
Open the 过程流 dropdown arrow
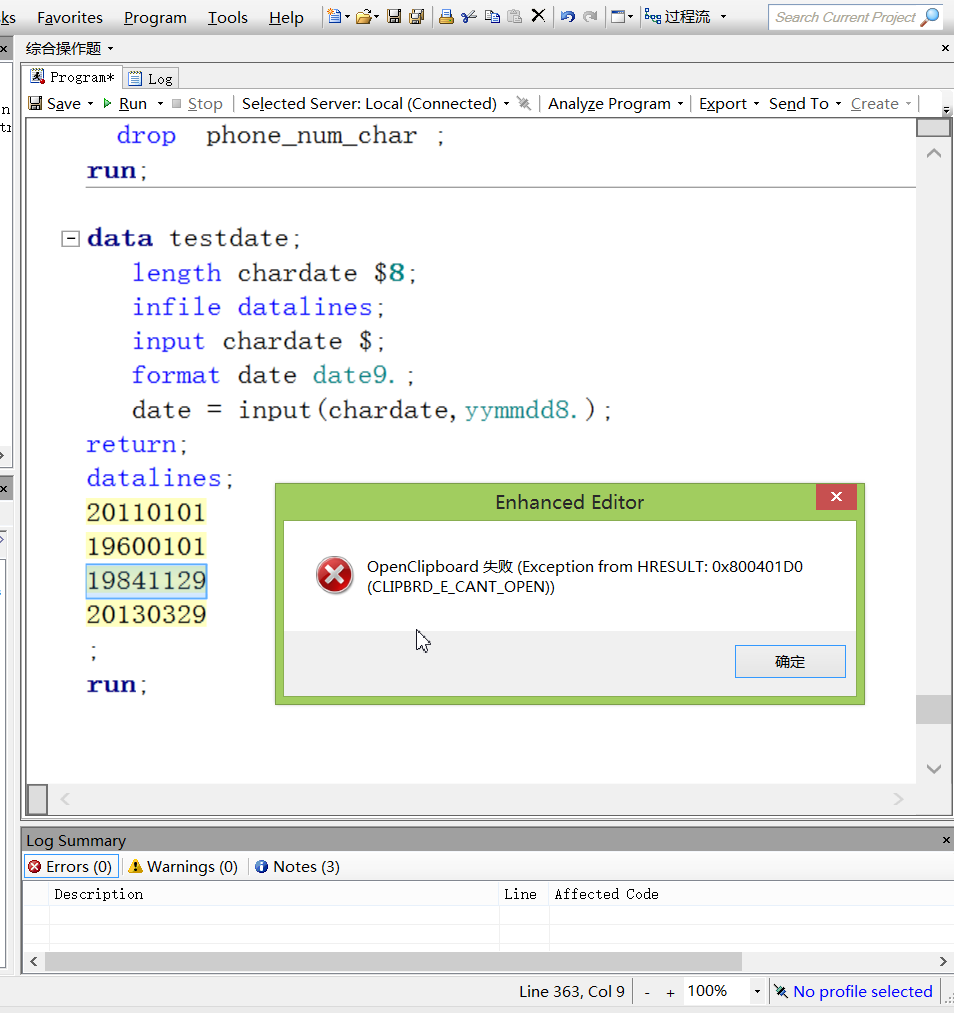[723, 17]
